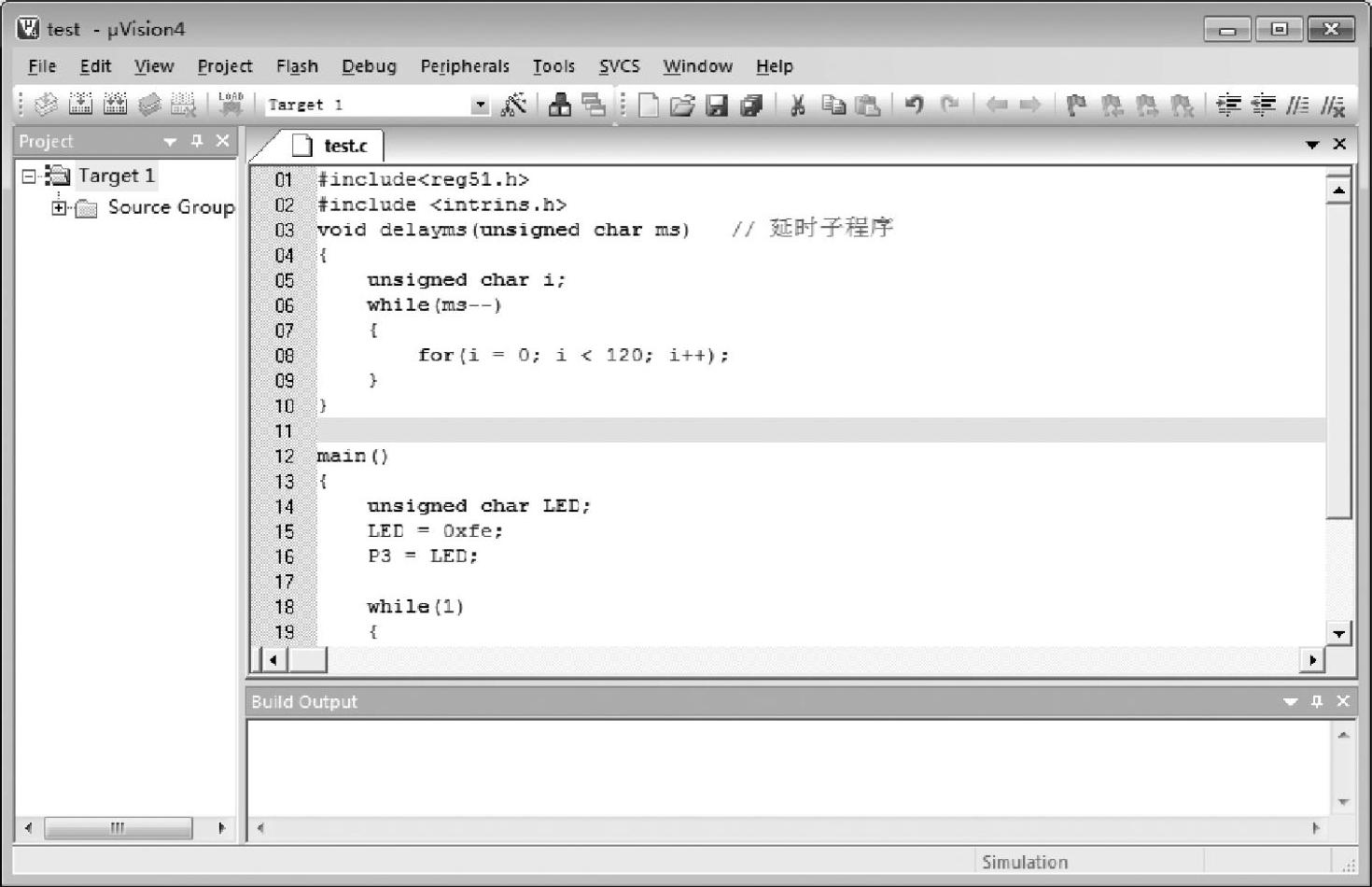
Task: Open the Help menu
Action: [x=774, y=66]
